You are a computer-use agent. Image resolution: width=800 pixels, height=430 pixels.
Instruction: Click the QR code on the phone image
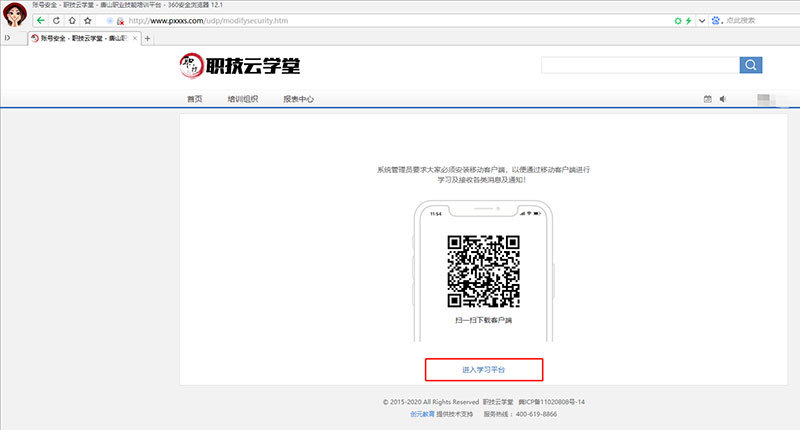[x=483, y=271]
